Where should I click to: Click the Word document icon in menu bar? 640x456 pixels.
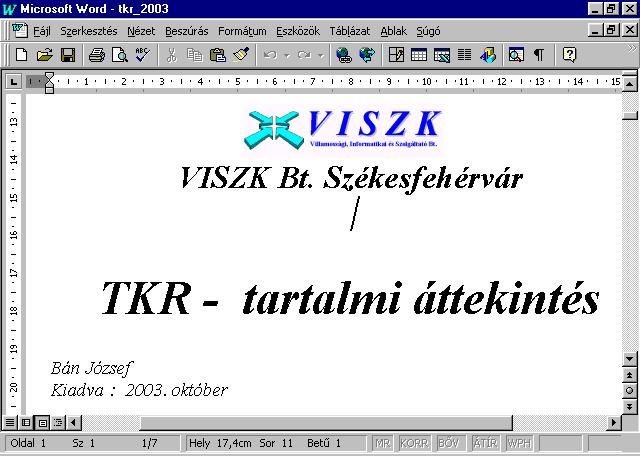click(19, 31)
